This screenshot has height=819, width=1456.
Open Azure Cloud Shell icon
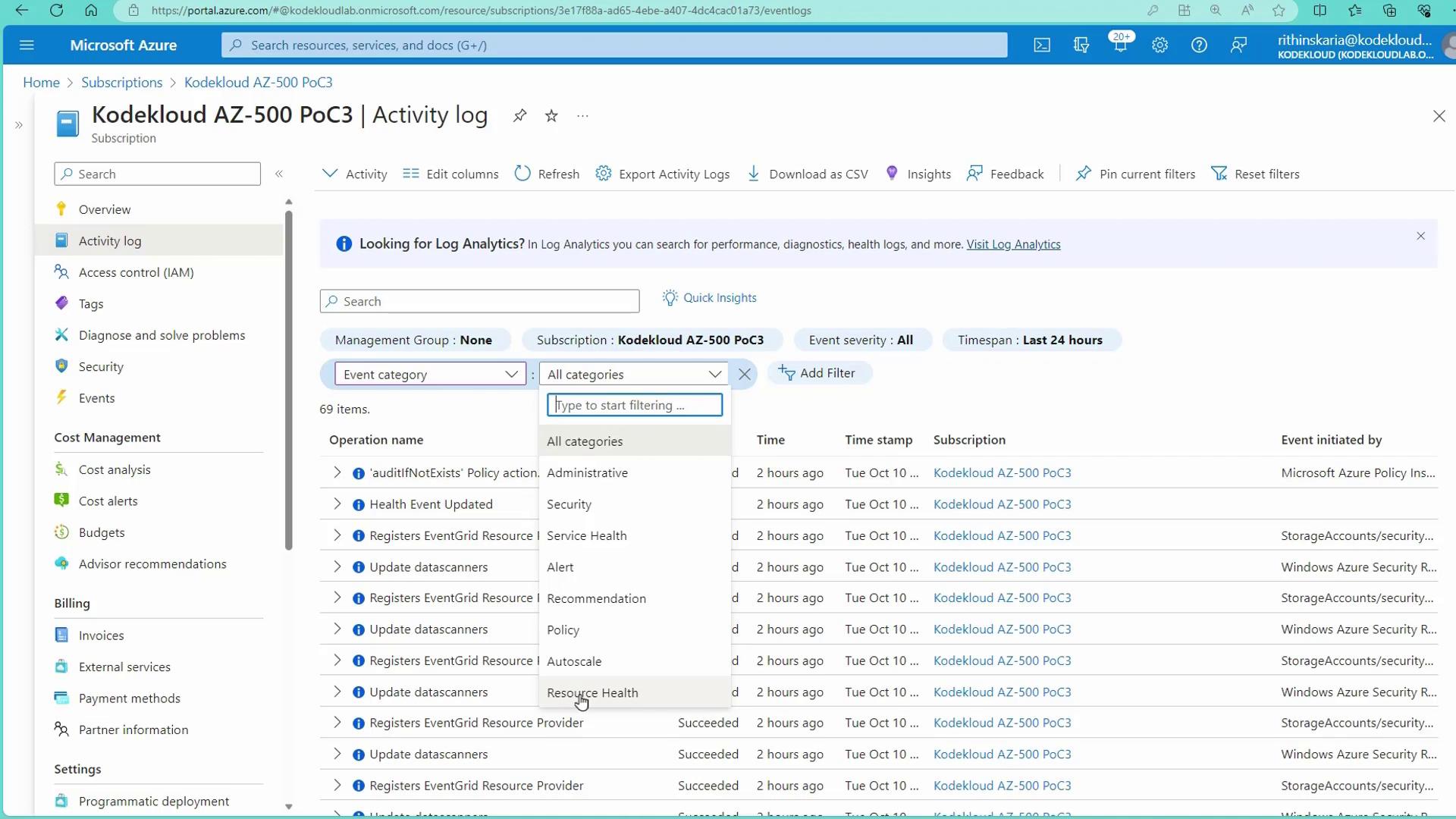point(1042,45)
